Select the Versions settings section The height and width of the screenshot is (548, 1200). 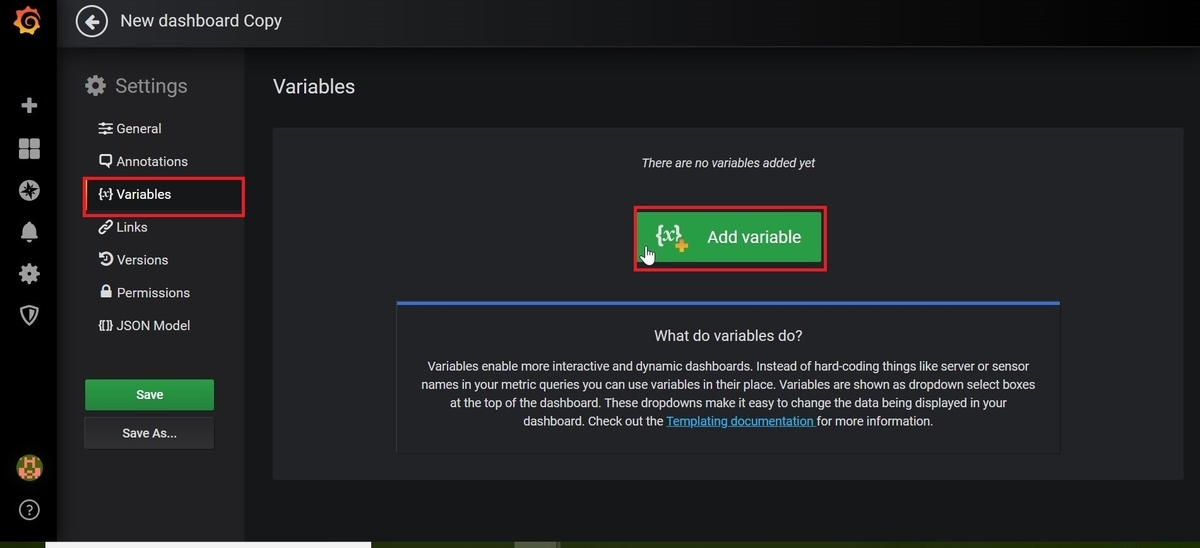pyautogui.click(x=133, y=260)
